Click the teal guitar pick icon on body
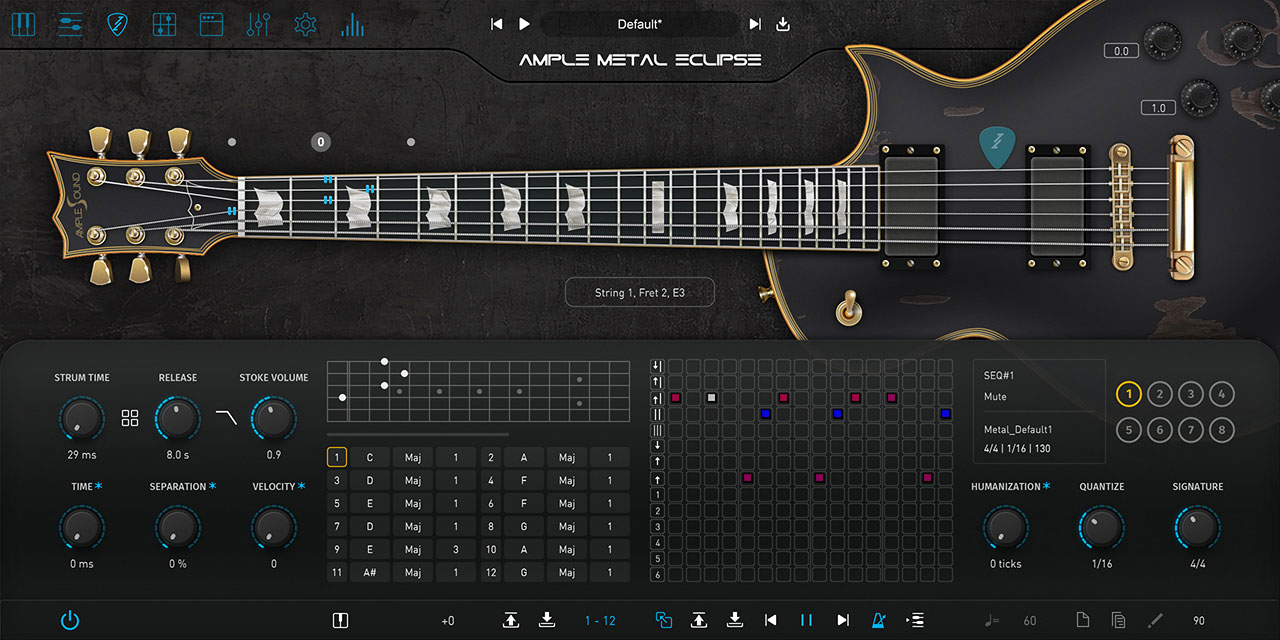The image size is (1280, 640). tap(995, 146)
